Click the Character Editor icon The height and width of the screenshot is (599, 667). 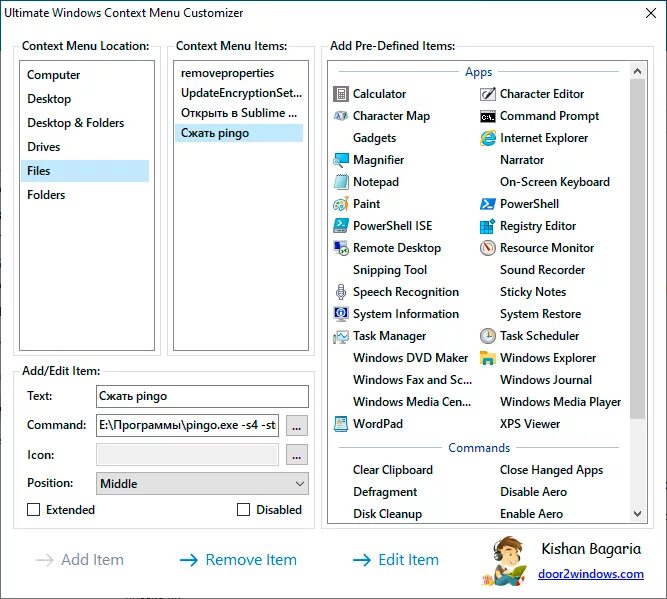487,94
